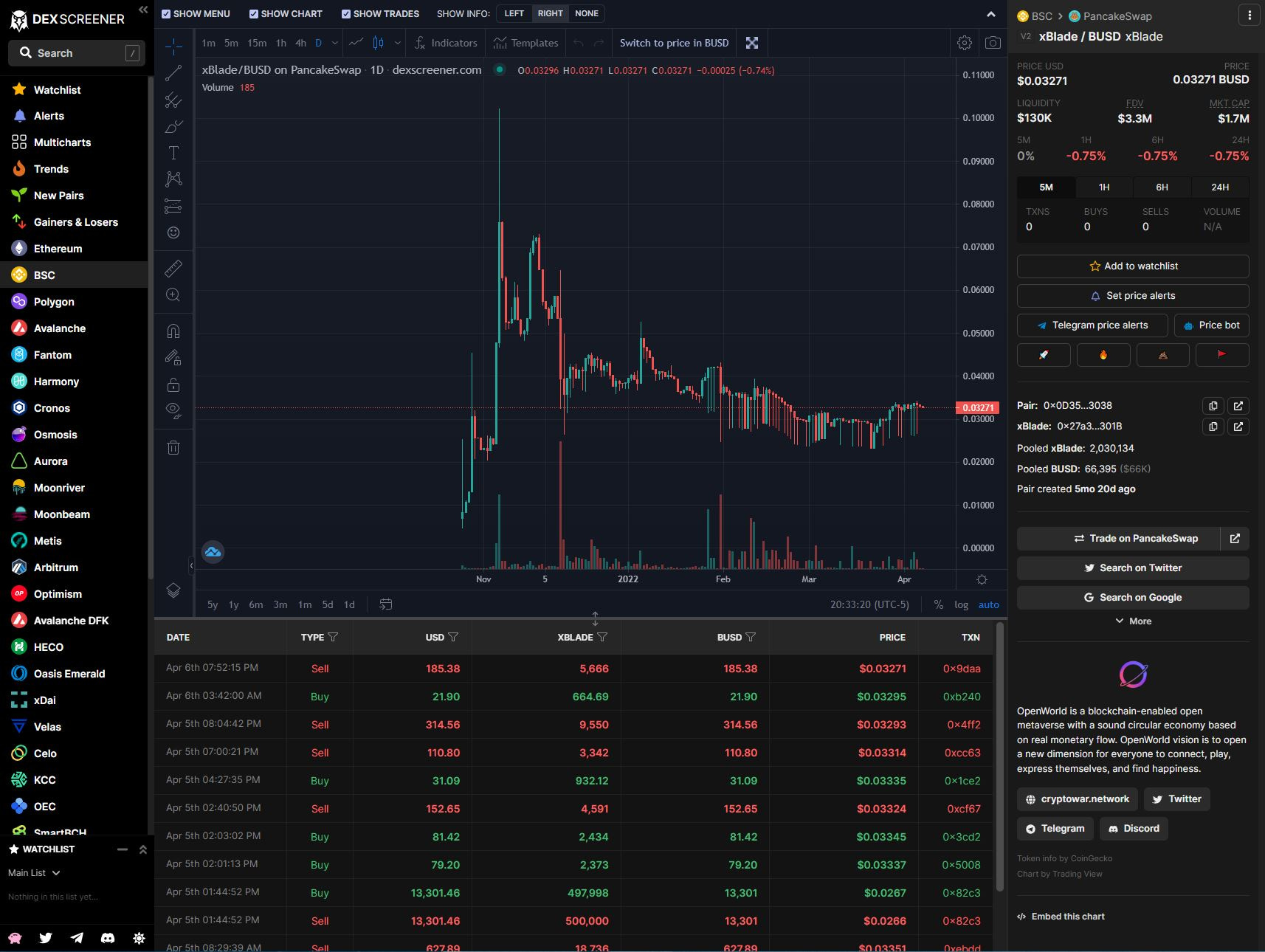Open the cryptowar.network website link
Viewport: 1265px width, 952px height.
pos(1077,799)
